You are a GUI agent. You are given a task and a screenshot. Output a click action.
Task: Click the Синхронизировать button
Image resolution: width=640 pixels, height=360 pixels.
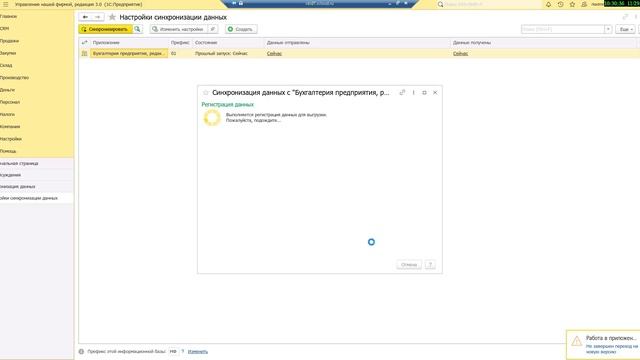point(105,29)
